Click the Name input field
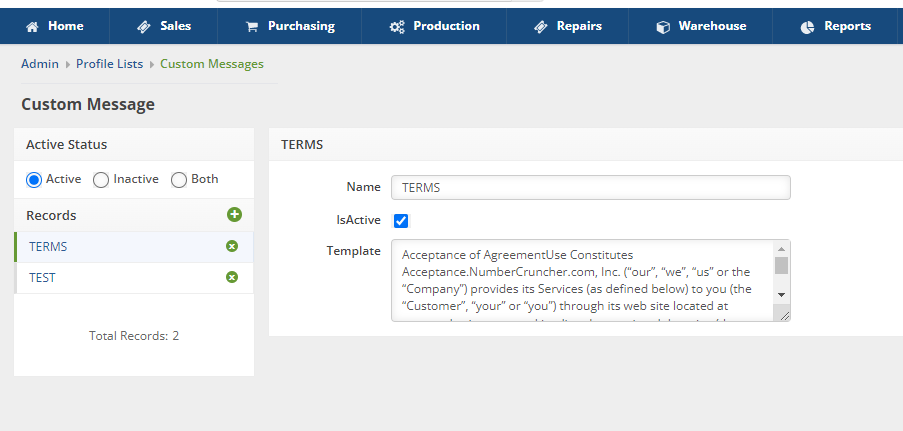Screen dimensions: 903x431 pos(590,188)
